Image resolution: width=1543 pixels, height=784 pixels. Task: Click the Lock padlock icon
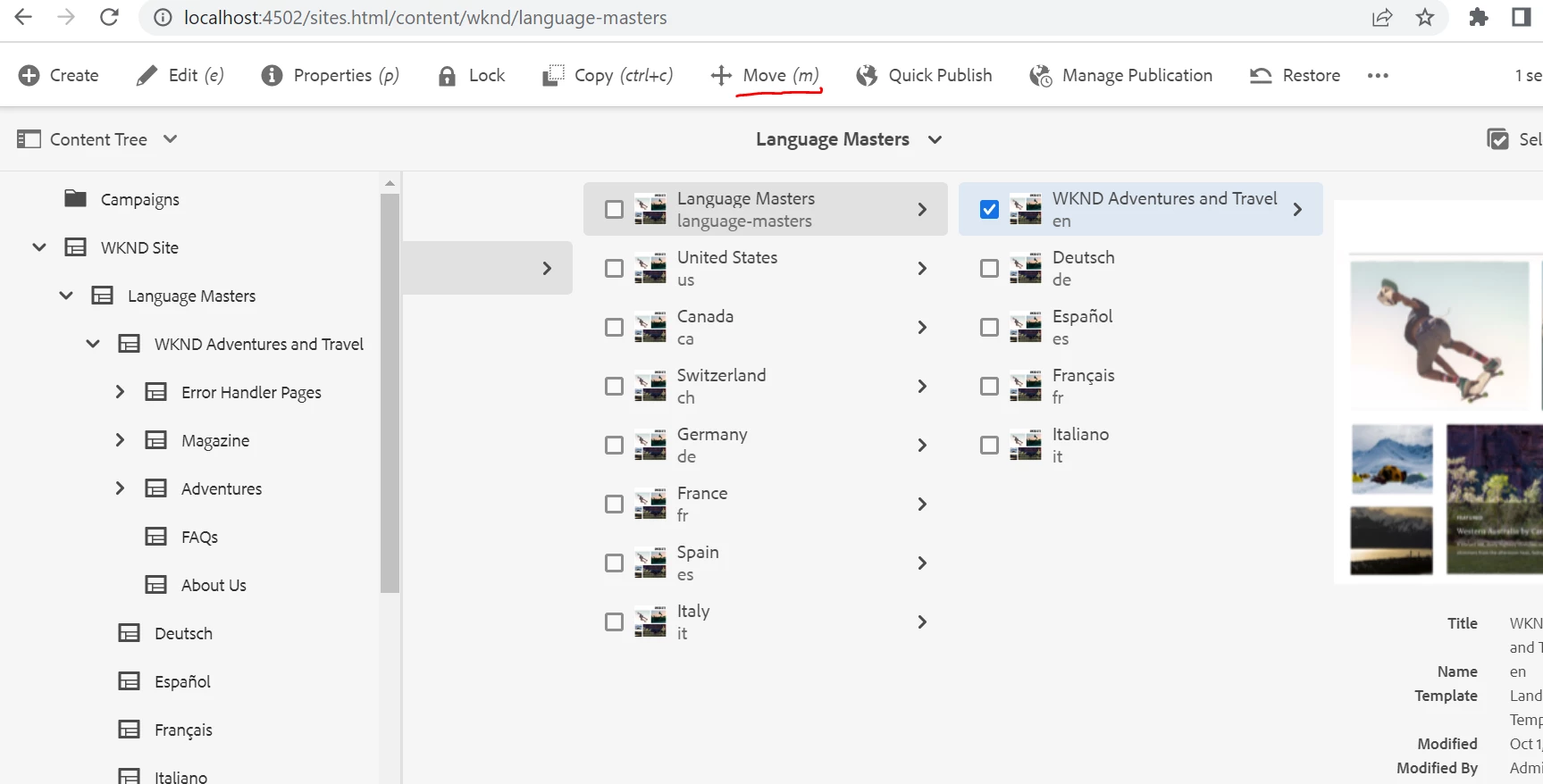pos(447,76)
